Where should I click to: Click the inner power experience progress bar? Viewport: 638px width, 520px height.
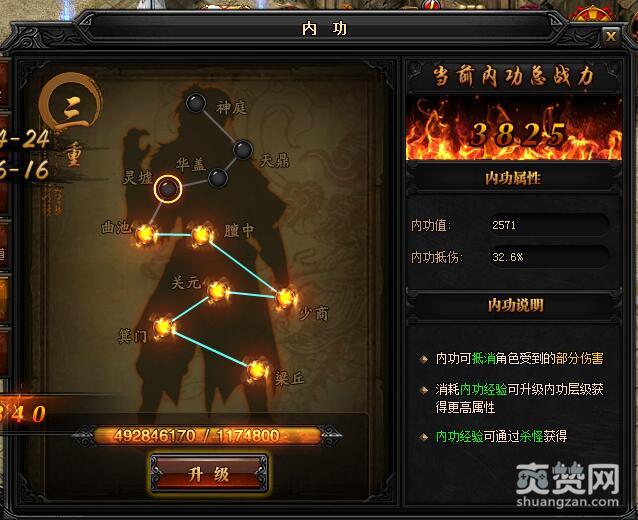(x=208, y=436)
